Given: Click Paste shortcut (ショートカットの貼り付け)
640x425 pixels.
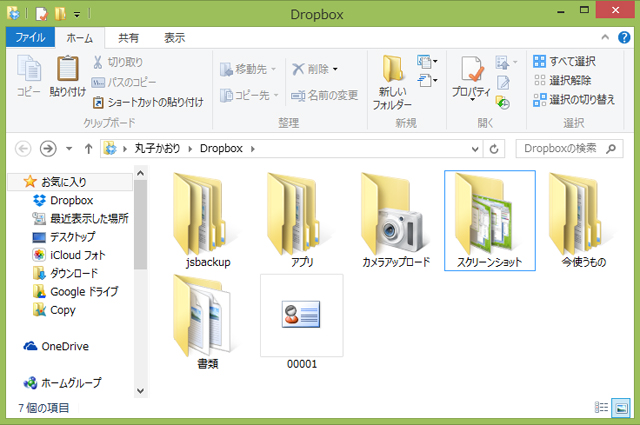Looking at the screenshot, I should (148, 102).
